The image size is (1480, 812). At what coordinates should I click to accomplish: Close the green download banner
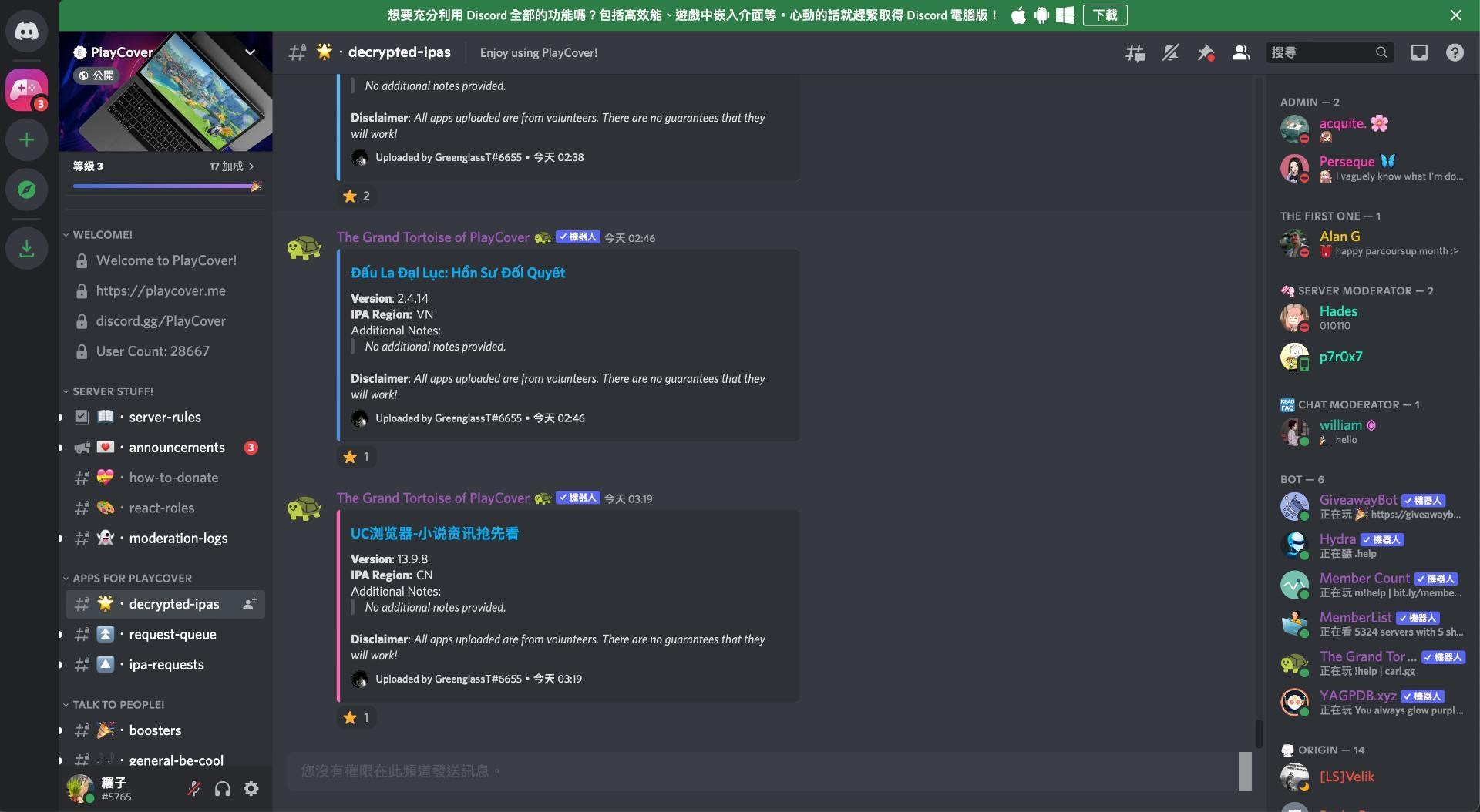[x=1455, y=15]
